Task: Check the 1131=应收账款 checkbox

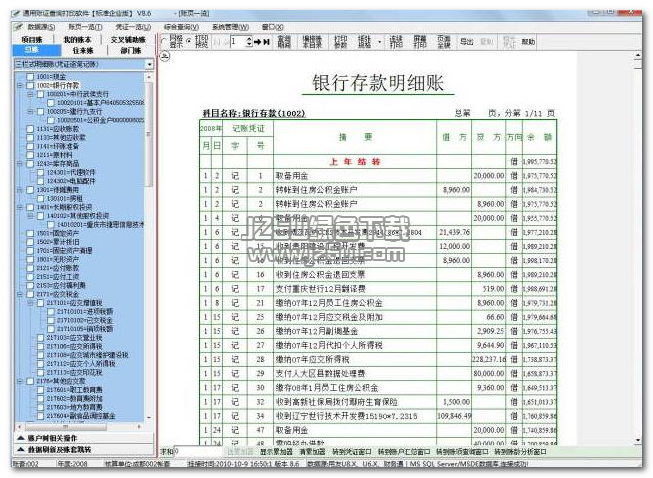Action: point(30,129)
